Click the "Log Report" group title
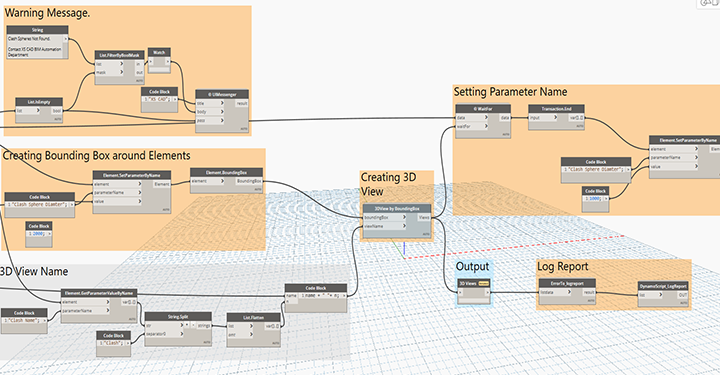This screenshot has height=375, width=720. pos(562,266)
